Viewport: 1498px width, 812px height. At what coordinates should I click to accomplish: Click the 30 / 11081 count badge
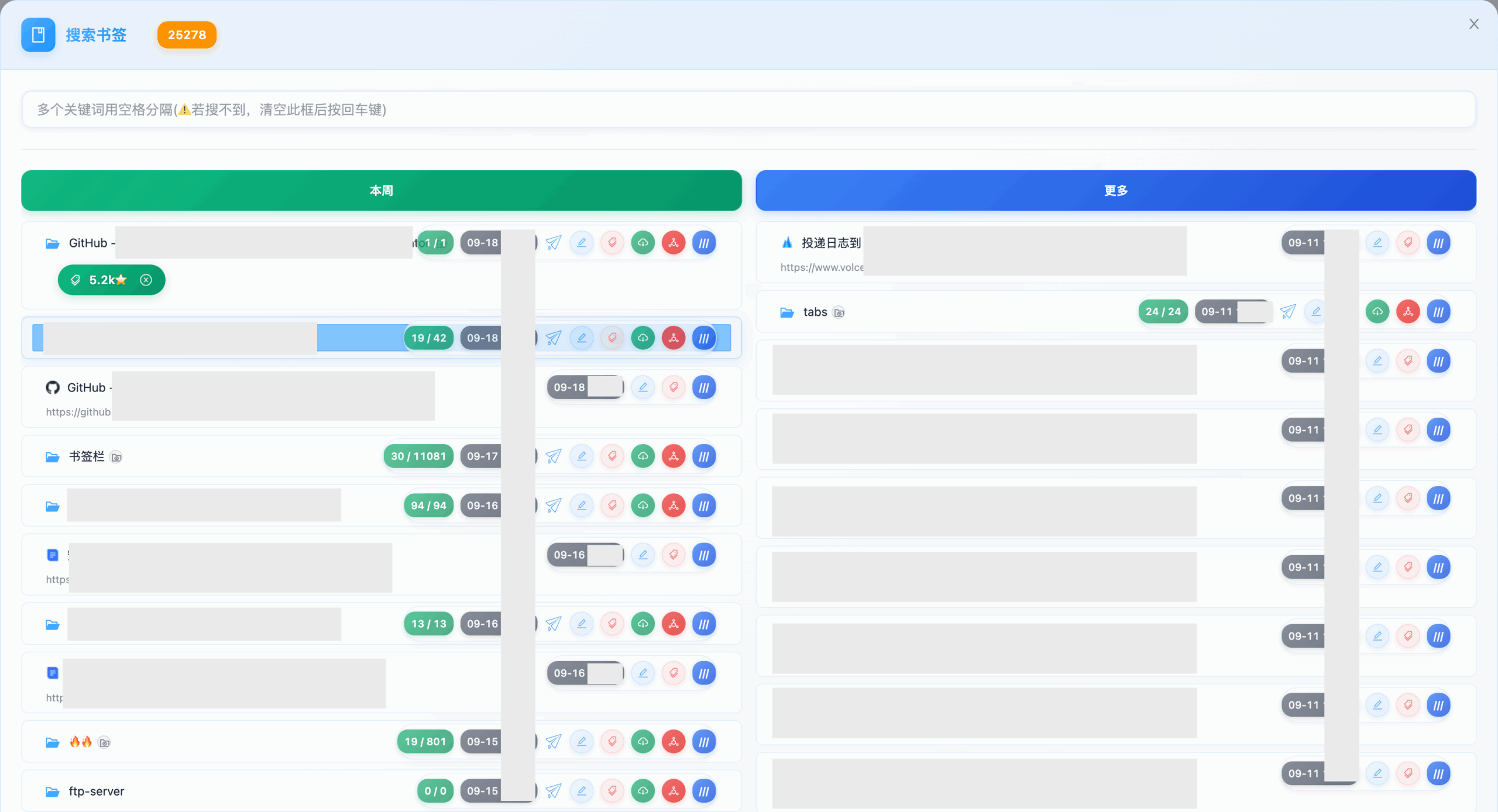click(x=418, y=456)
